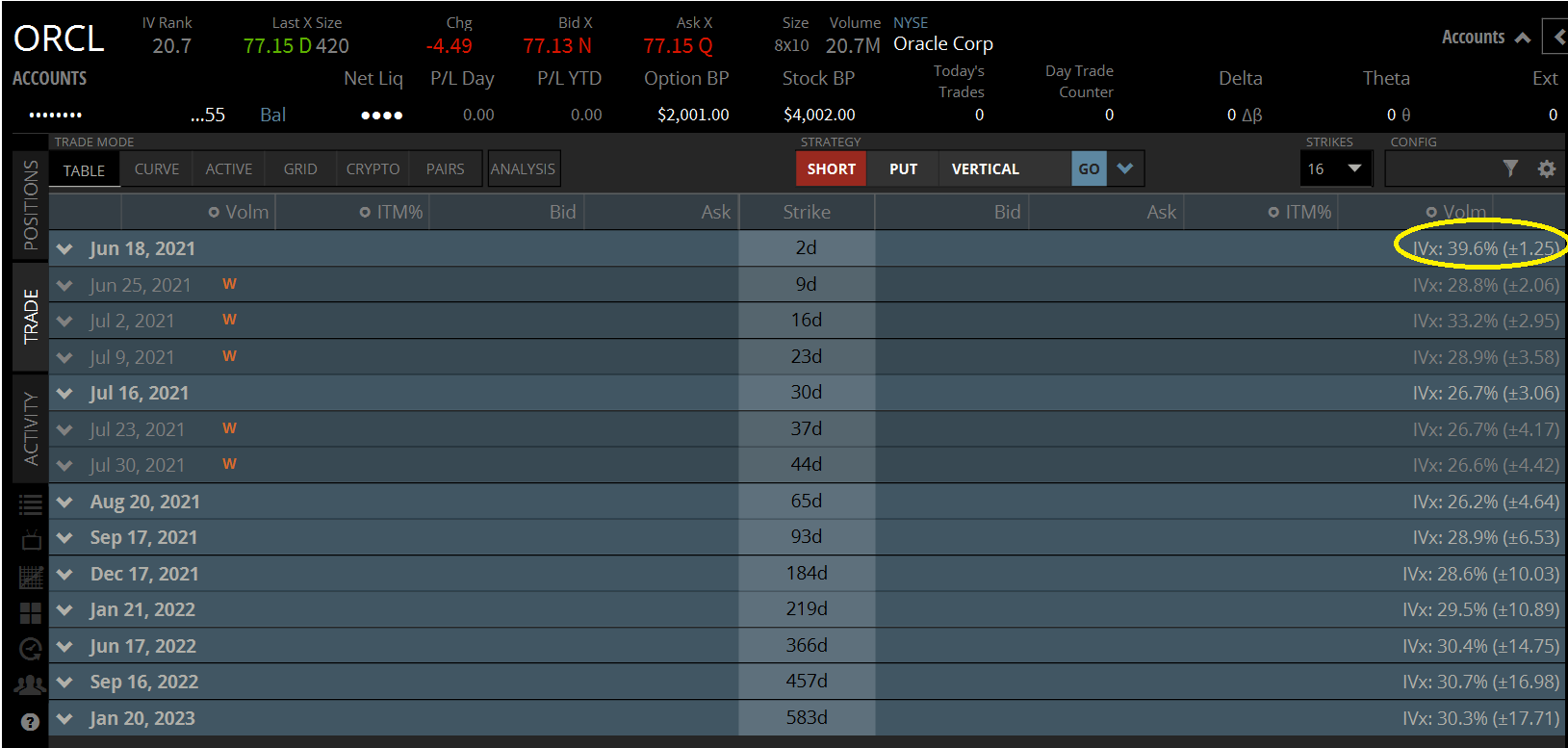This screenshot has width=1568, height=748.
Task: Click the W weekly badge for Jul 2, 2021
Action: coord(229,320)
